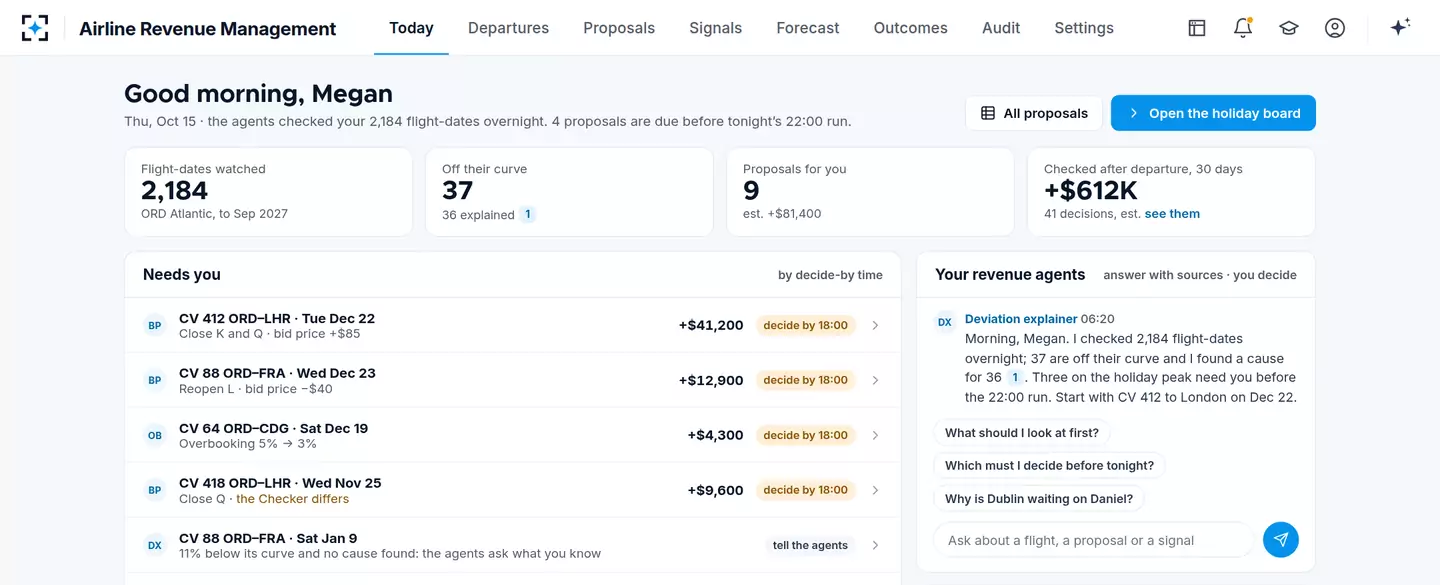The width and height of the screenshot is (1440, 585).
Task: Open the Departures tab
Action: point(508,28)
